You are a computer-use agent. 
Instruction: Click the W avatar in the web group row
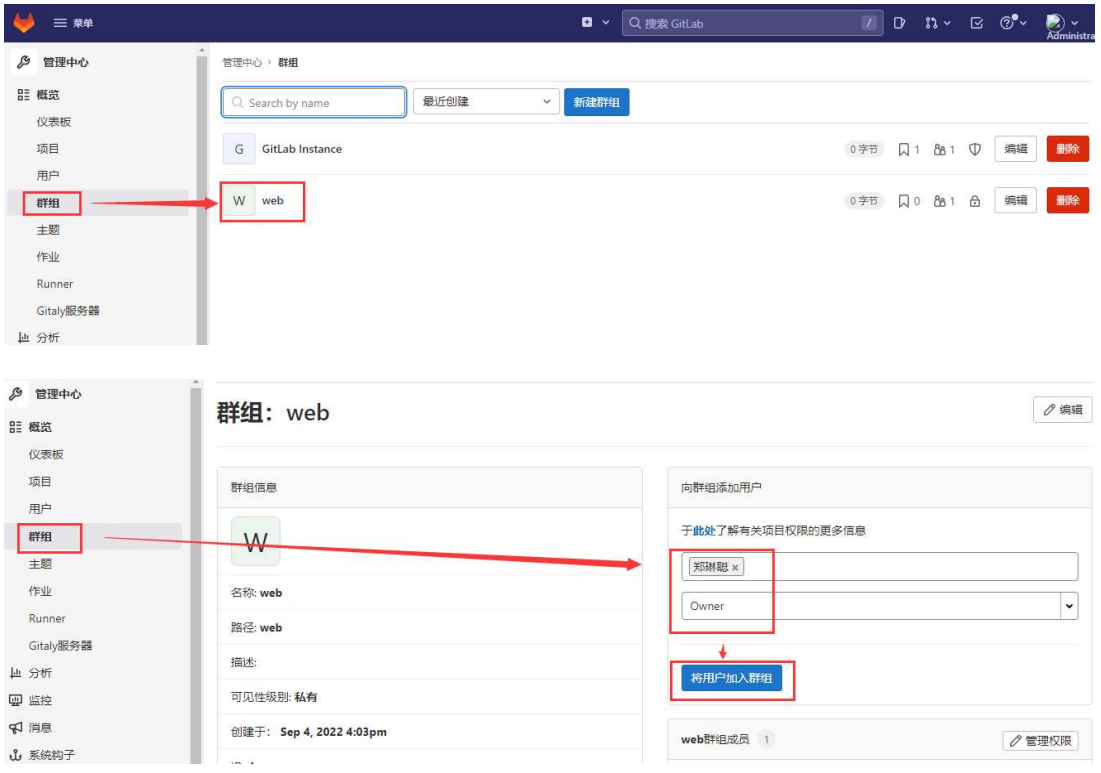pyautogui.click(x=239, y=201)
